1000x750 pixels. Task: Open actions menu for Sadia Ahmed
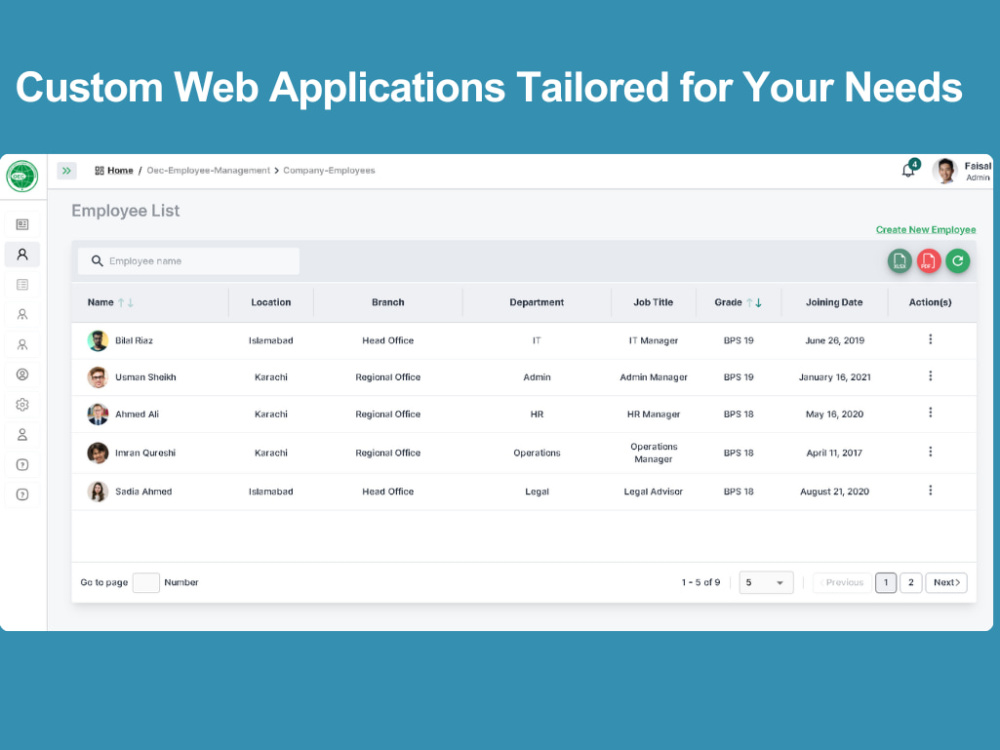930,490
